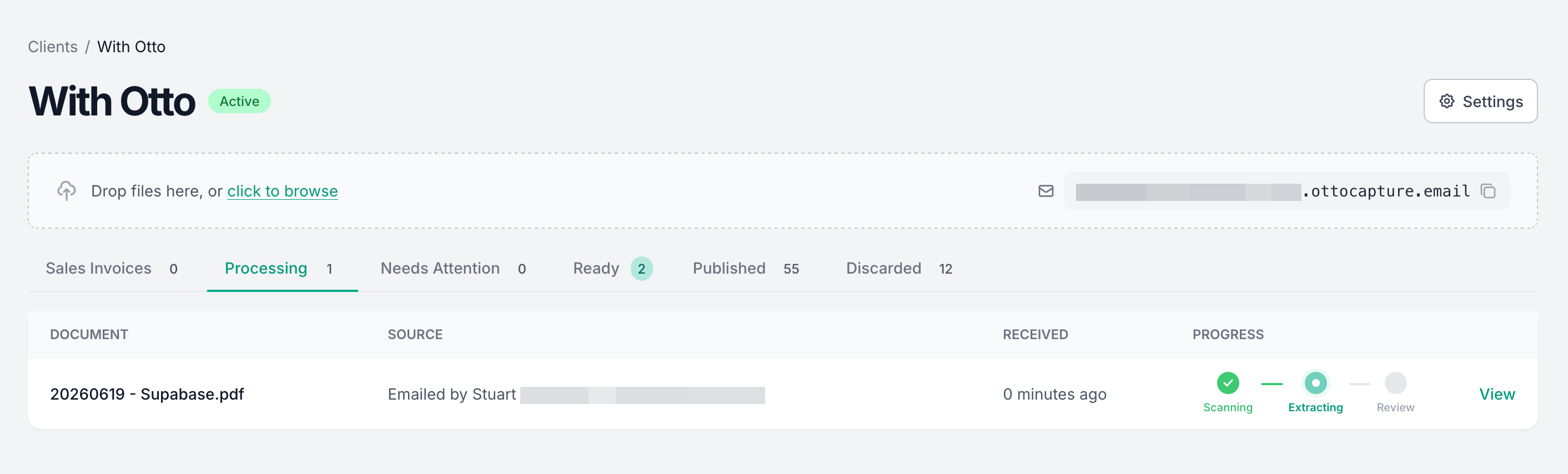Select 20260619 - Supabase.pdf row name
The image size is (1568, 474).
coord(147,394)
